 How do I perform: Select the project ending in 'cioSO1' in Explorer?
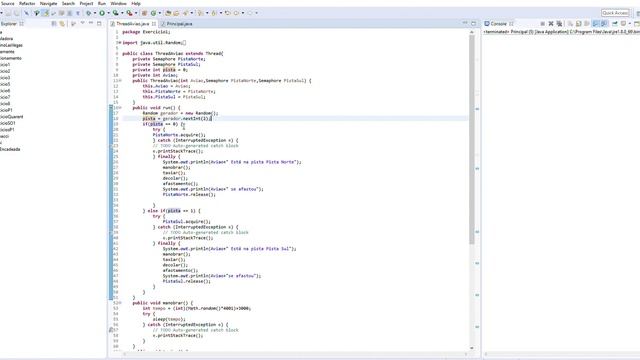7,123
